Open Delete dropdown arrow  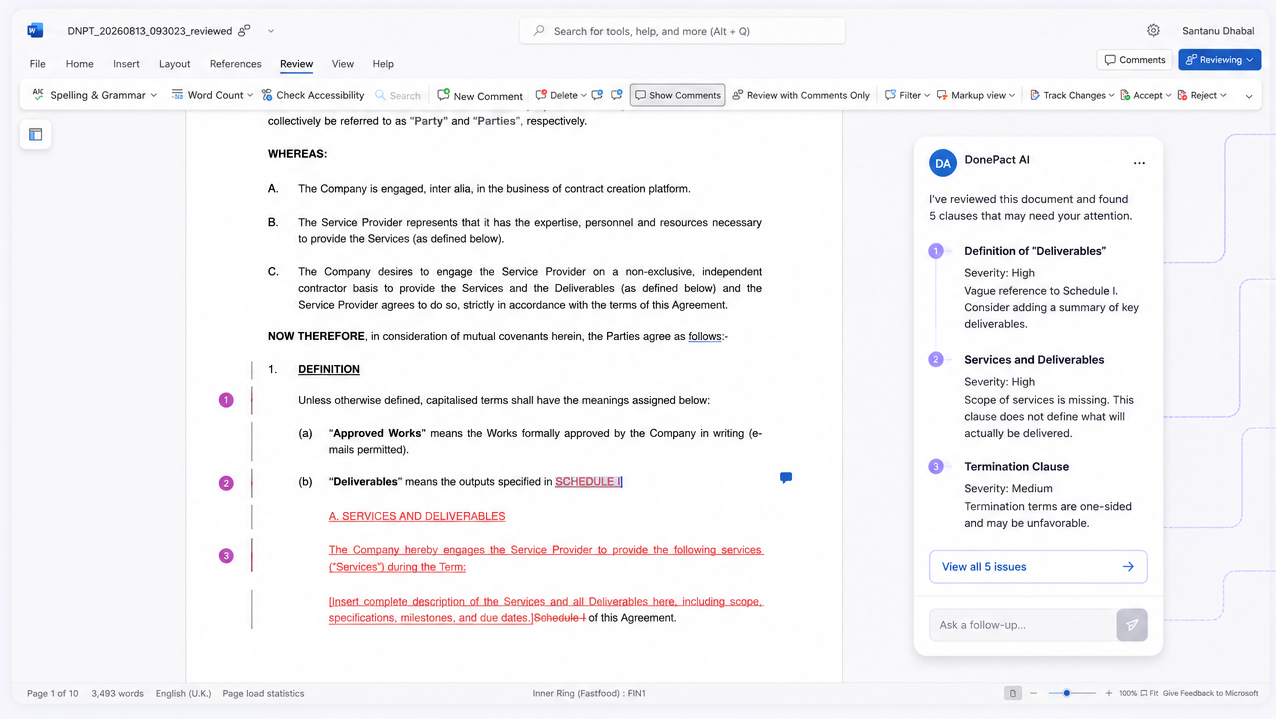click(x=583, y=95)
